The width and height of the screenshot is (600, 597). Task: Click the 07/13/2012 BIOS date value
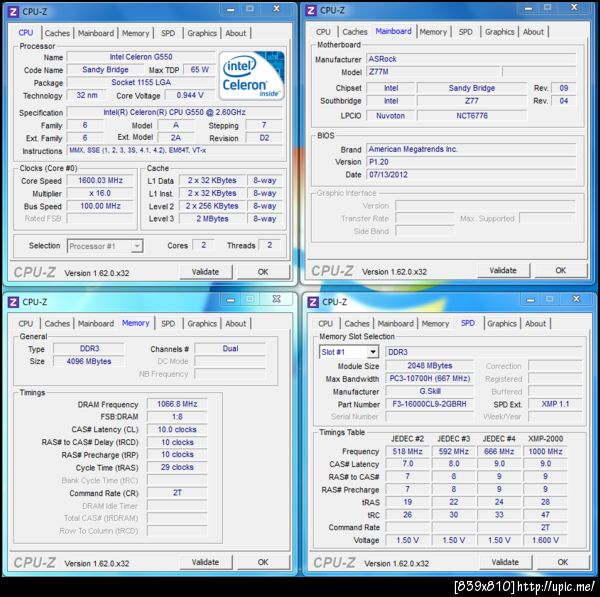click(x=471, y=175)
